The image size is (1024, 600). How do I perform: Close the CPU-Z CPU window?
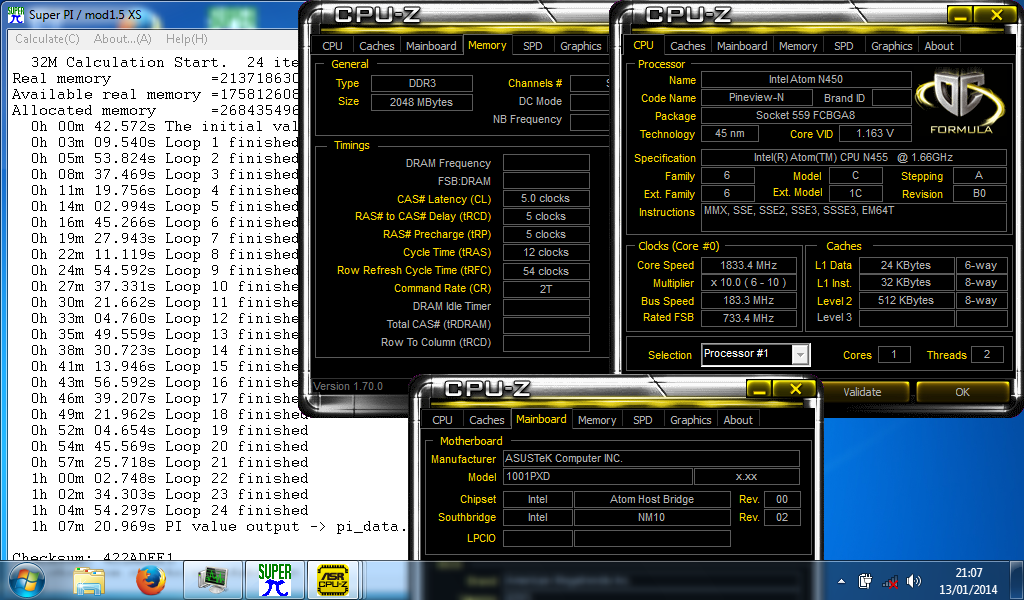(x=997, y=16)
